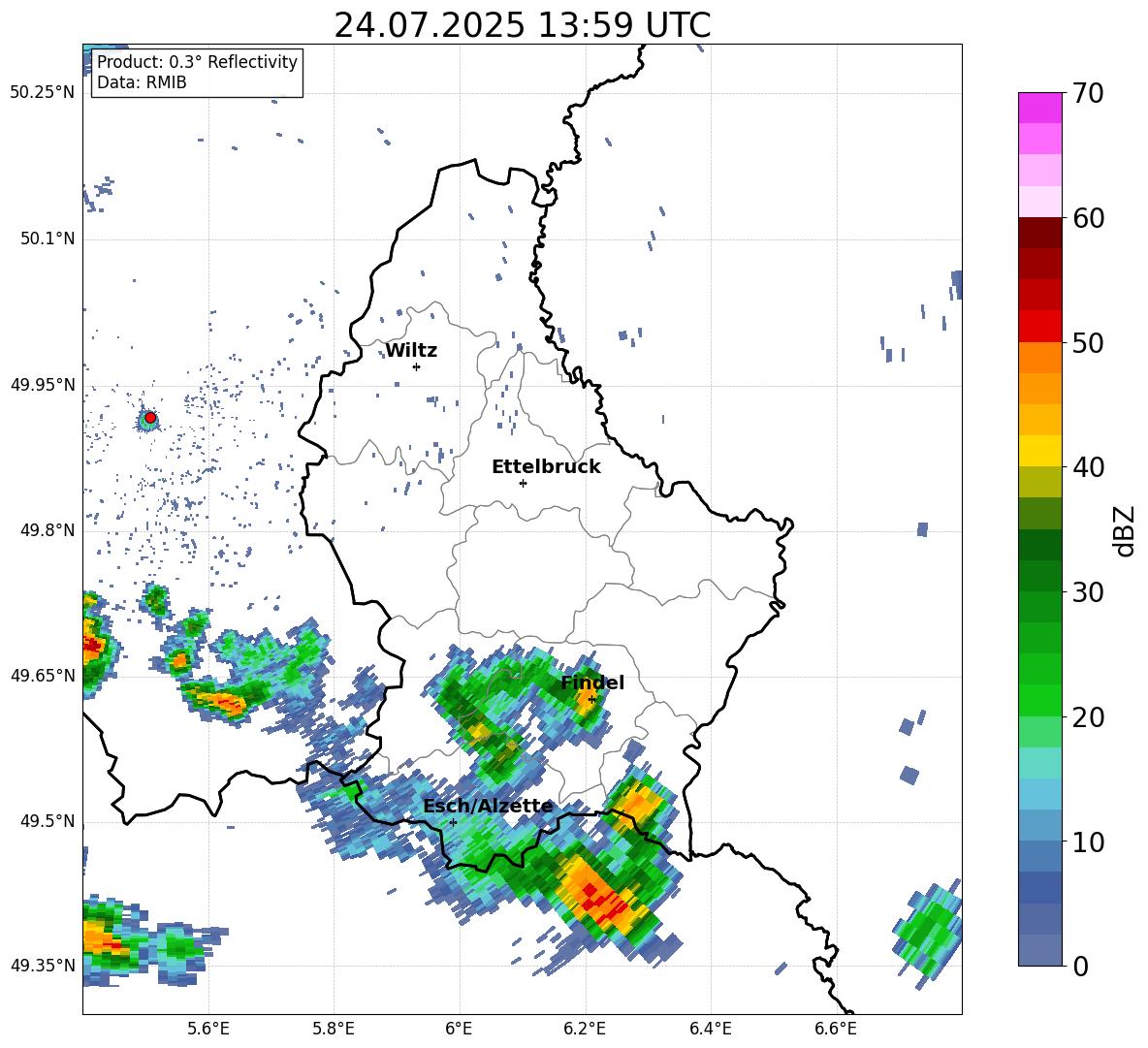
Task: Click the 40 tick on the colorbar
Action: point(1087,467)
